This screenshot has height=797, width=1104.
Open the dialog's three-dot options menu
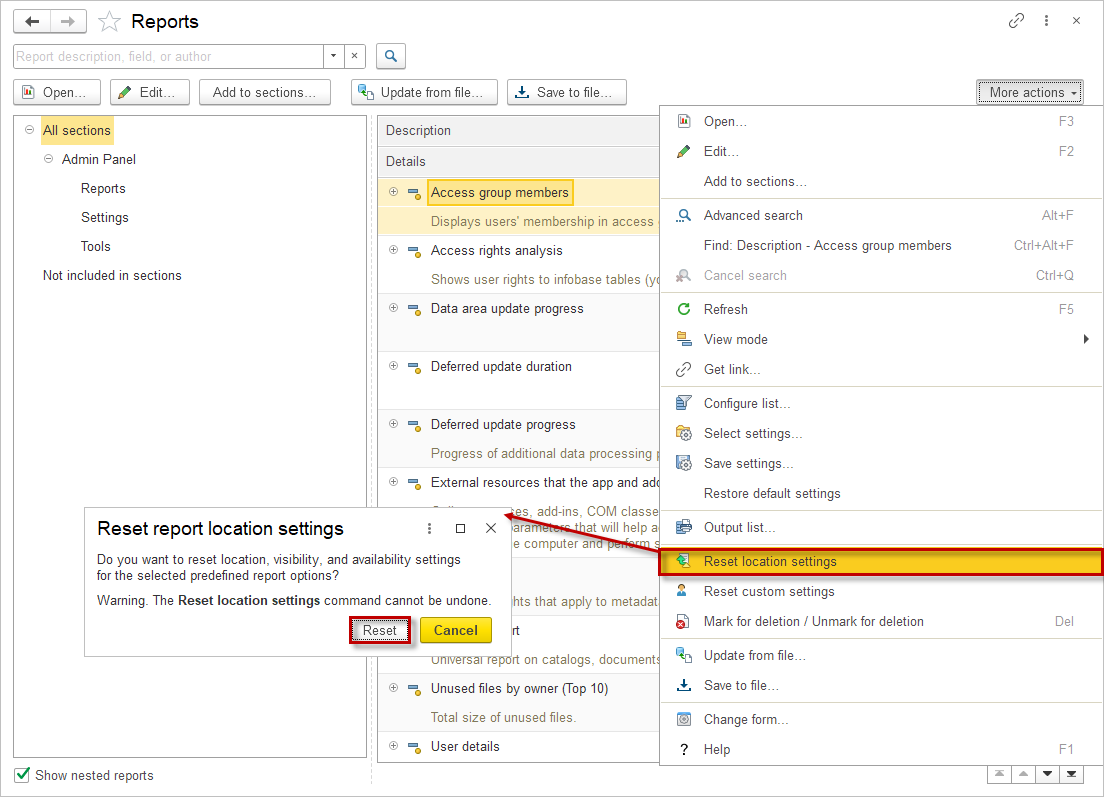click(x=430, y=528)
